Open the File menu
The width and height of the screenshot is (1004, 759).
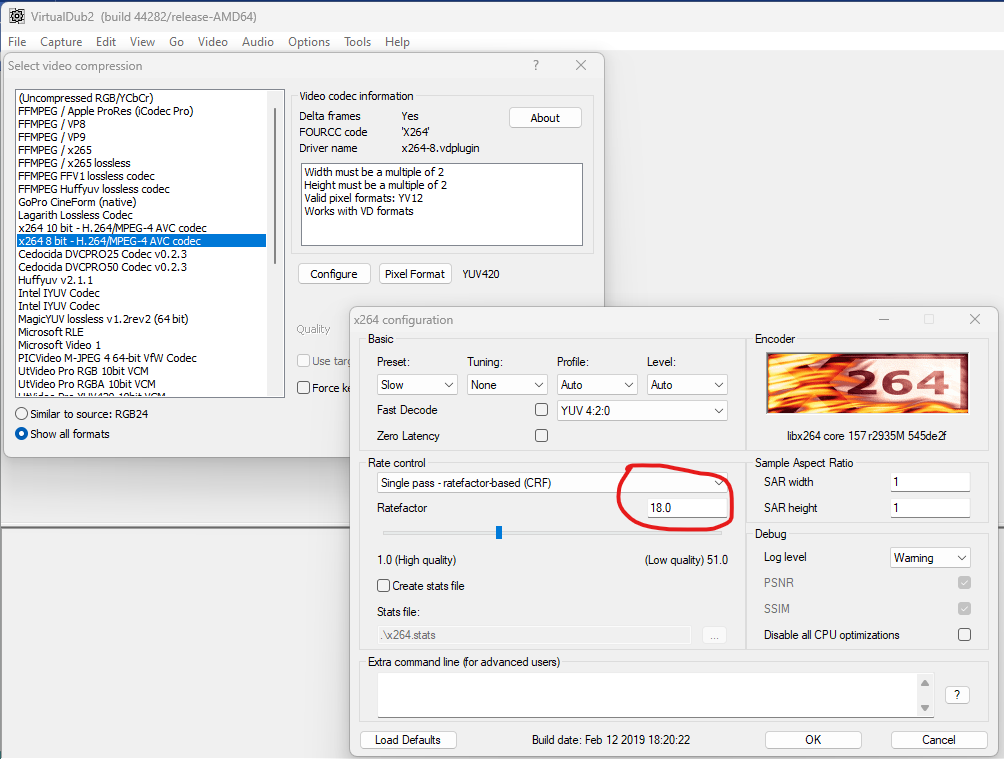[17, 42]
